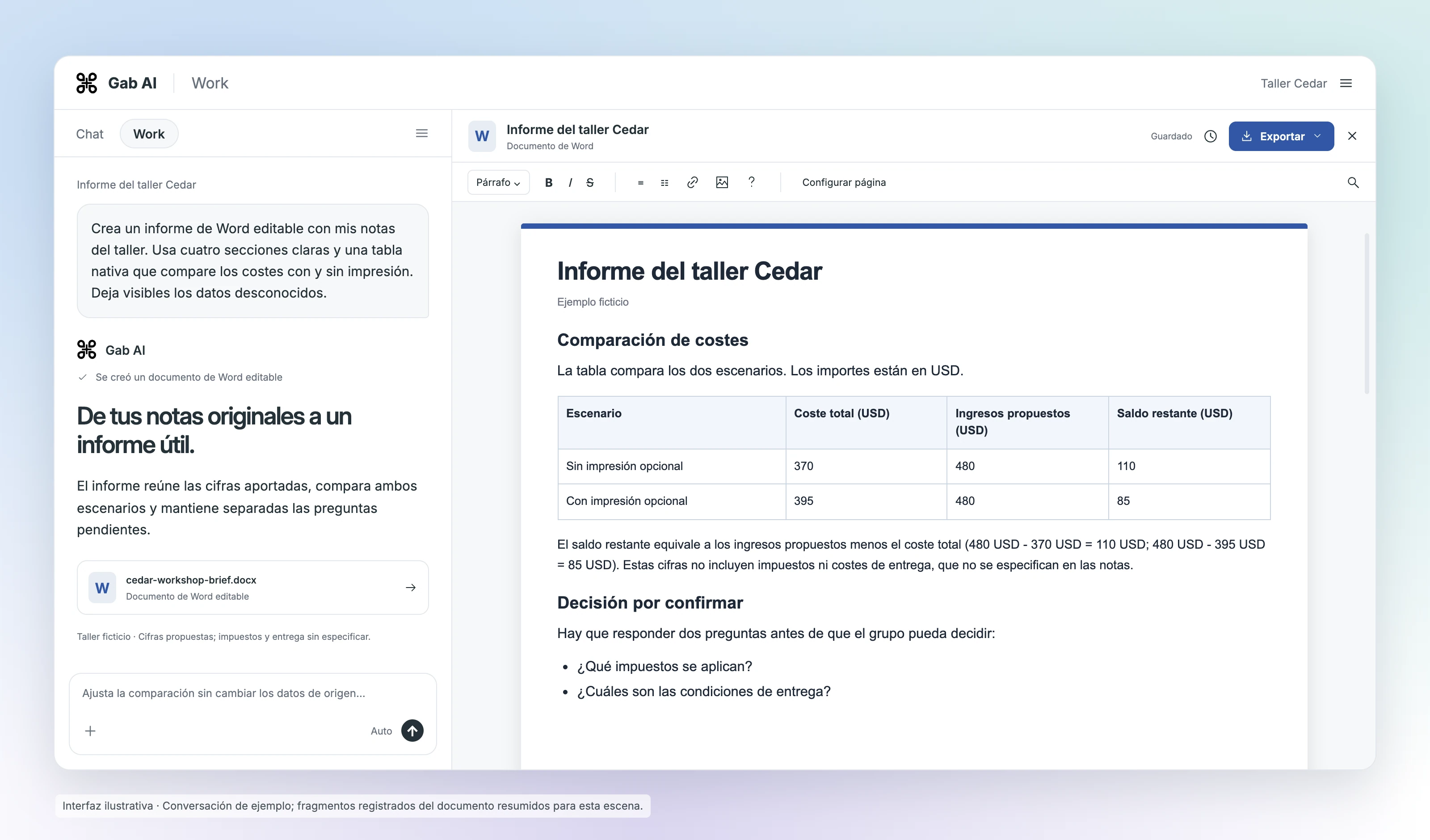Add an attachment with the plus icon
Image resolution: width=1430 pixels, height=840 pixels.
pyautogui.click(x=90, y=731)
